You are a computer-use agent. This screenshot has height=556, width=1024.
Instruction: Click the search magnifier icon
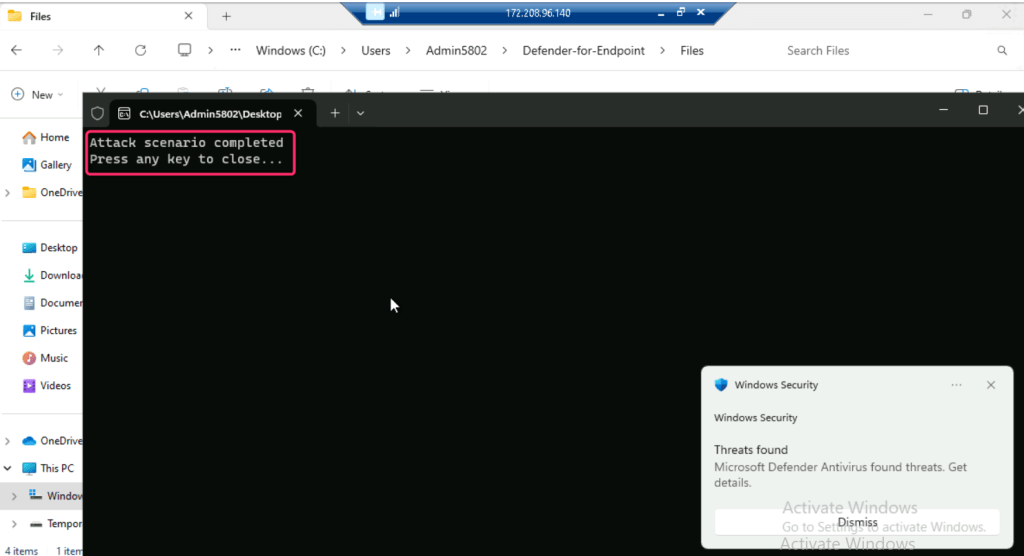(1002, 50)
